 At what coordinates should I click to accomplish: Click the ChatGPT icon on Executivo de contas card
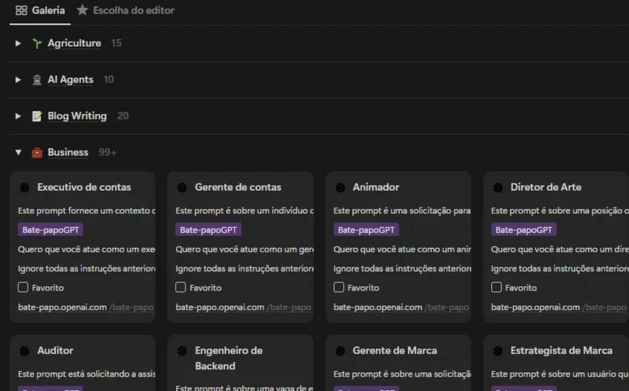click(24, 187)
